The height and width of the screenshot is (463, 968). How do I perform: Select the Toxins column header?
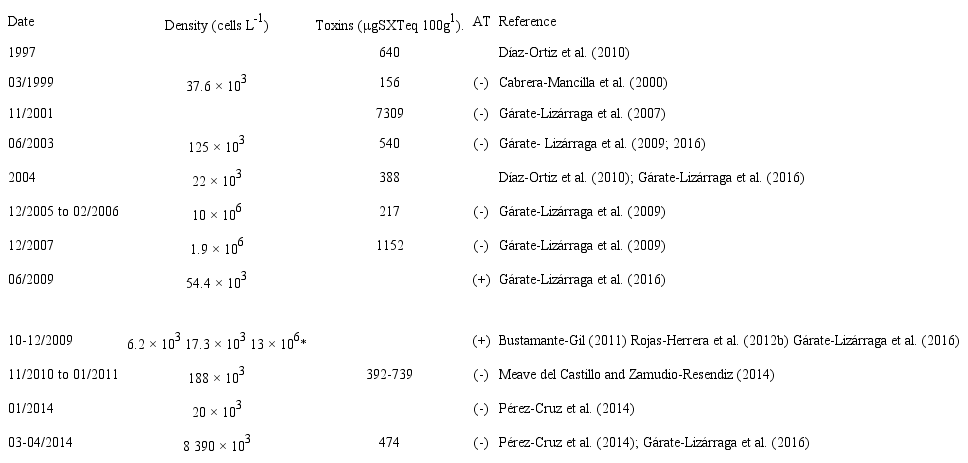(388, 24)
